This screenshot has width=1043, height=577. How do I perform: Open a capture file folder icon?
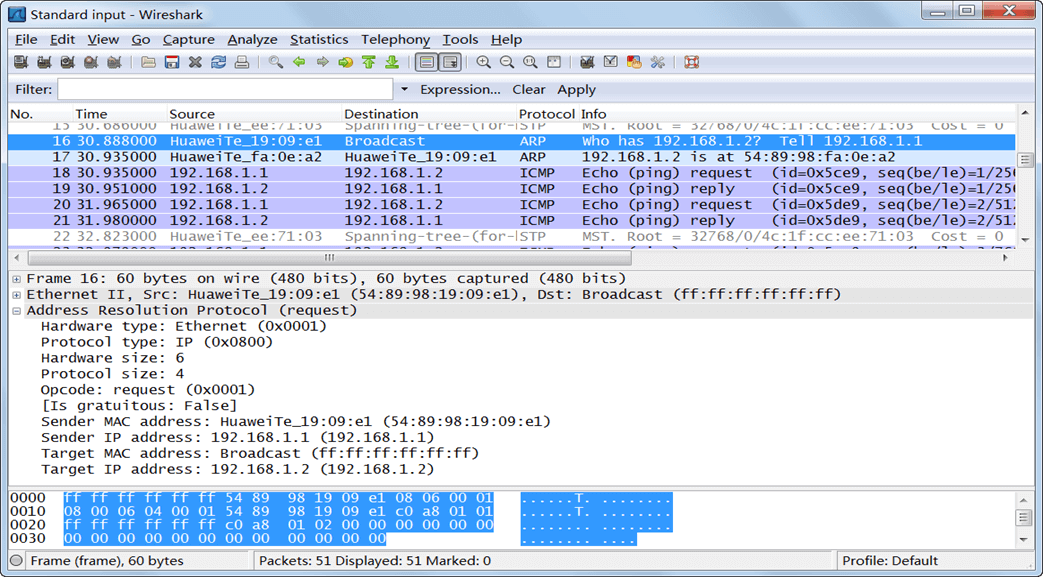[148, 63]
